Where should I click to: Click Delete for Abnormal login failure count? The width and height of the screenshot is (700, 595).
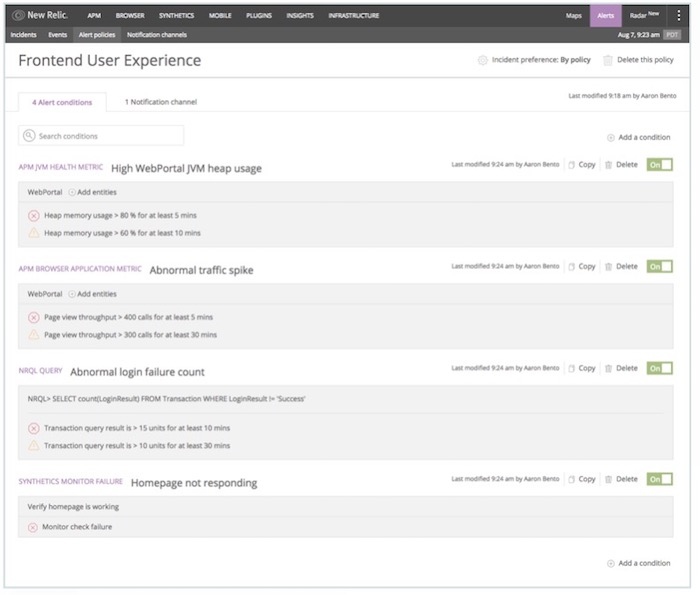(x=627, y=368)
